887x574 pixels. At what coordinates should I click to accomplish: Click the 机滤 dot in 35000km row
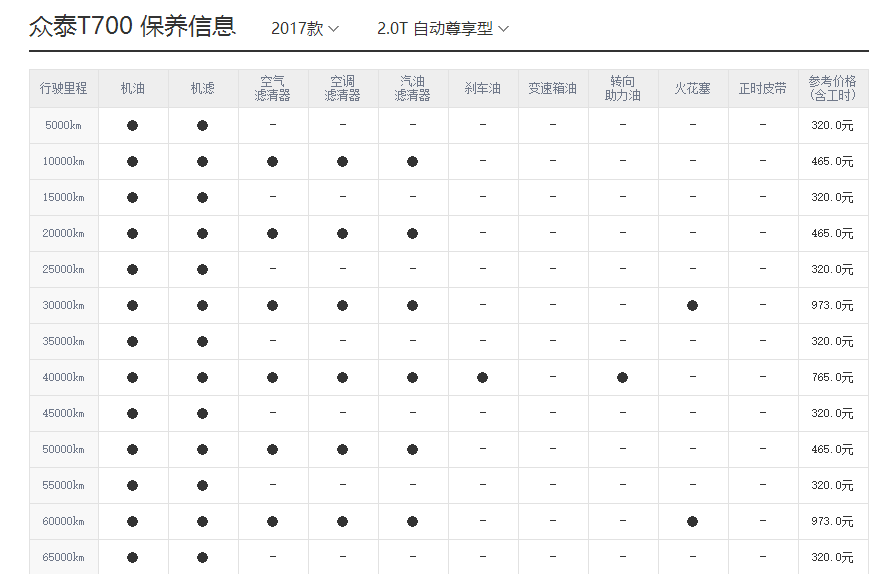[203, 341]
